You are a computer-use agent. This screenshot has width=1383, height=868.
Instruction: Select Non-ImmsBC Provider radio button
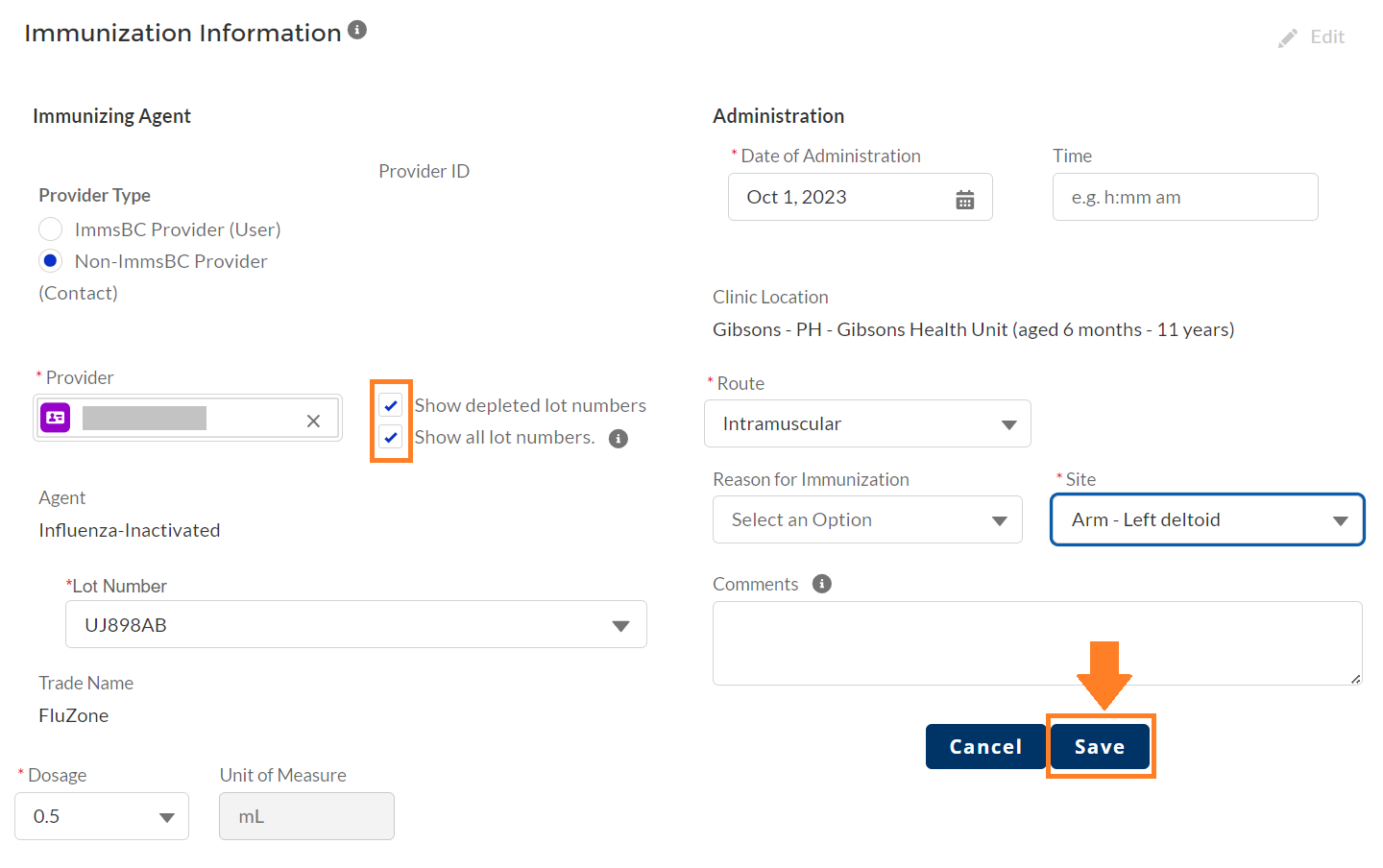coord(51,261)
